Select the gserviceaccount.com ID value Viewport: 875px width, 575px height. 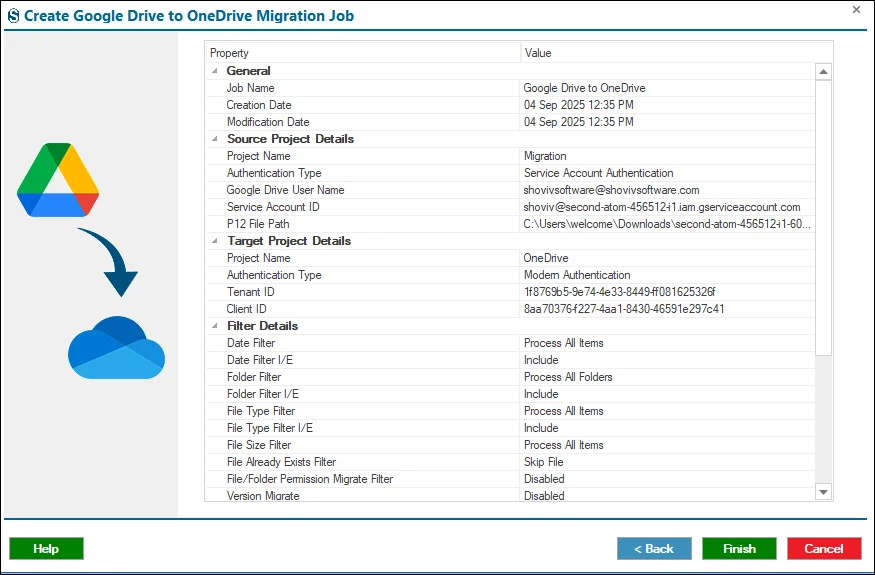coord(662,207)
